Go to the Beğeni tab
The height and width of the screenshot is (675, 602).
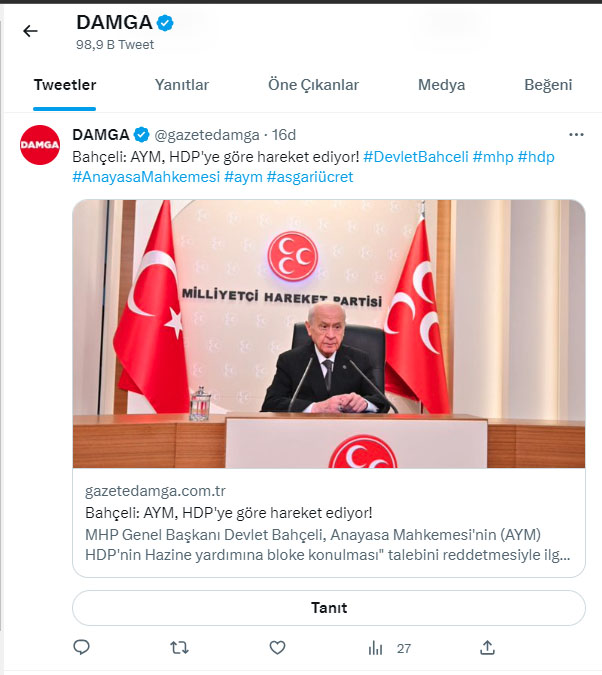coord(548,85)
